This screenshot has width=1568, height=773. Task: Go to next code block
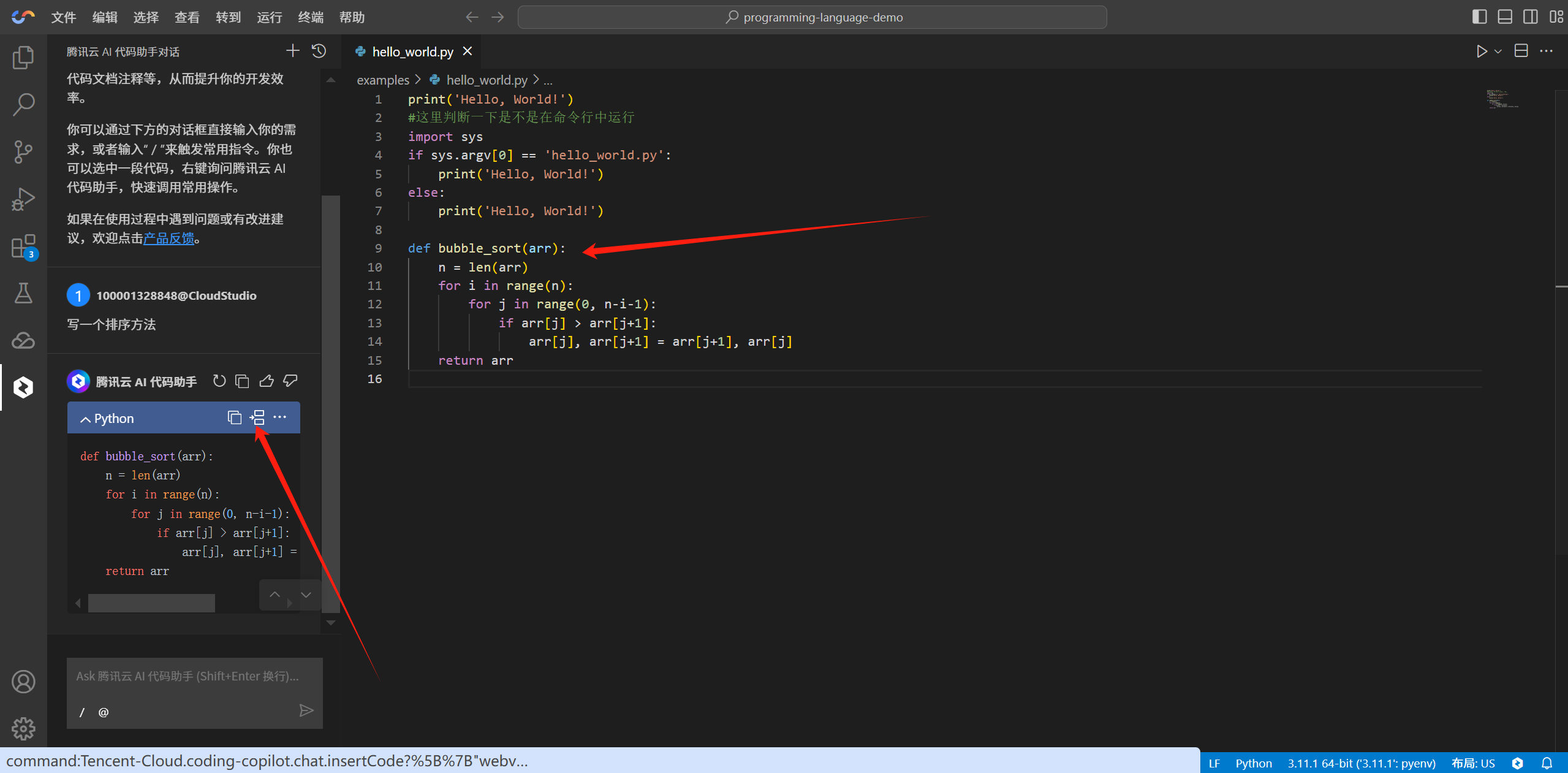[306, 595]
